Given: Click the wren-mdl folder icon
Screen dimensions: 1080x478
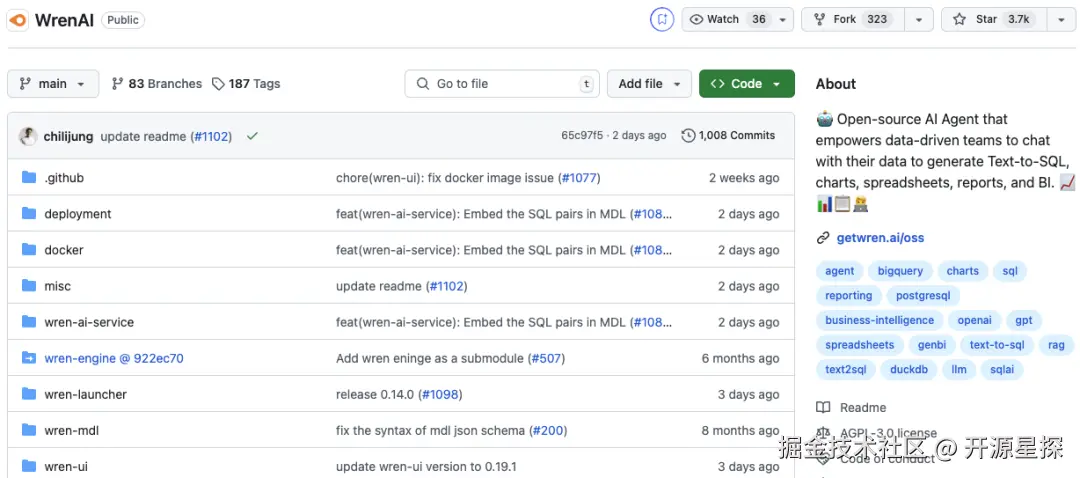Looking at the screenshot, I should click(29, 430).
